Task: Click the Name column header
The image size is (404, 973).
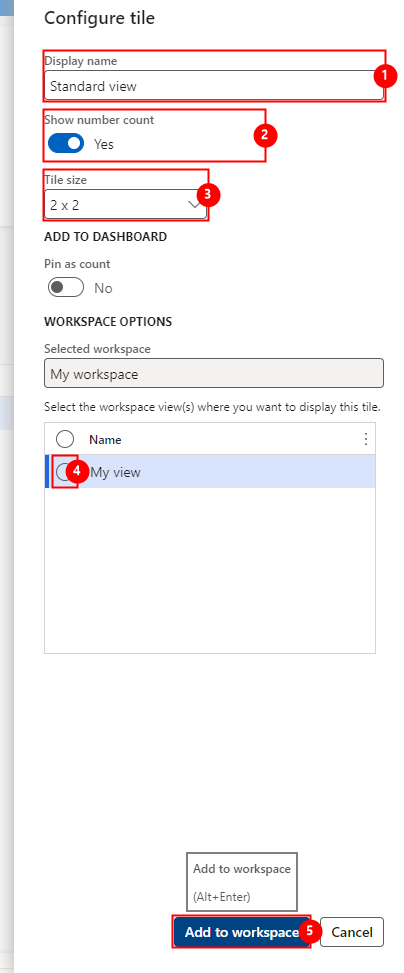Action: click(105, 440)
